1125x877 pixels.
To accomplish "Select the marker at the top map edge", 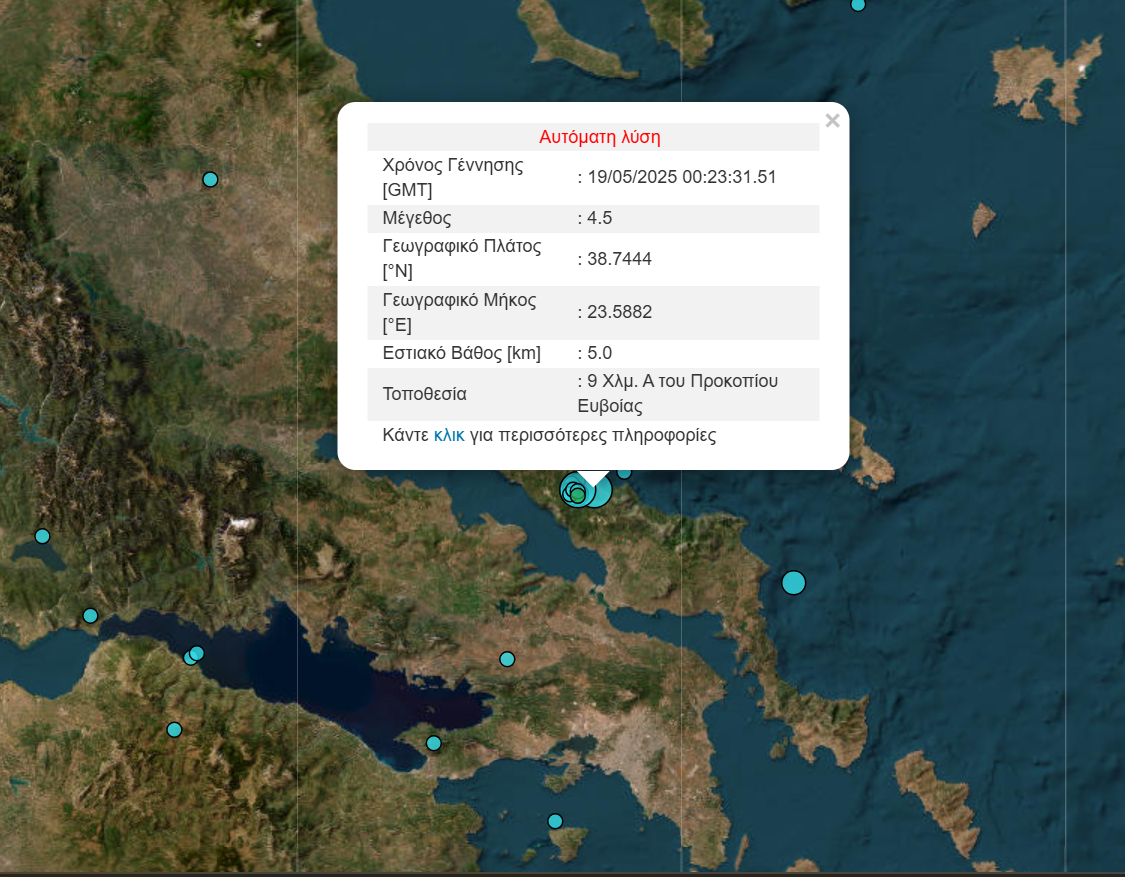I will pyautogui.click(x=857, y=5).
